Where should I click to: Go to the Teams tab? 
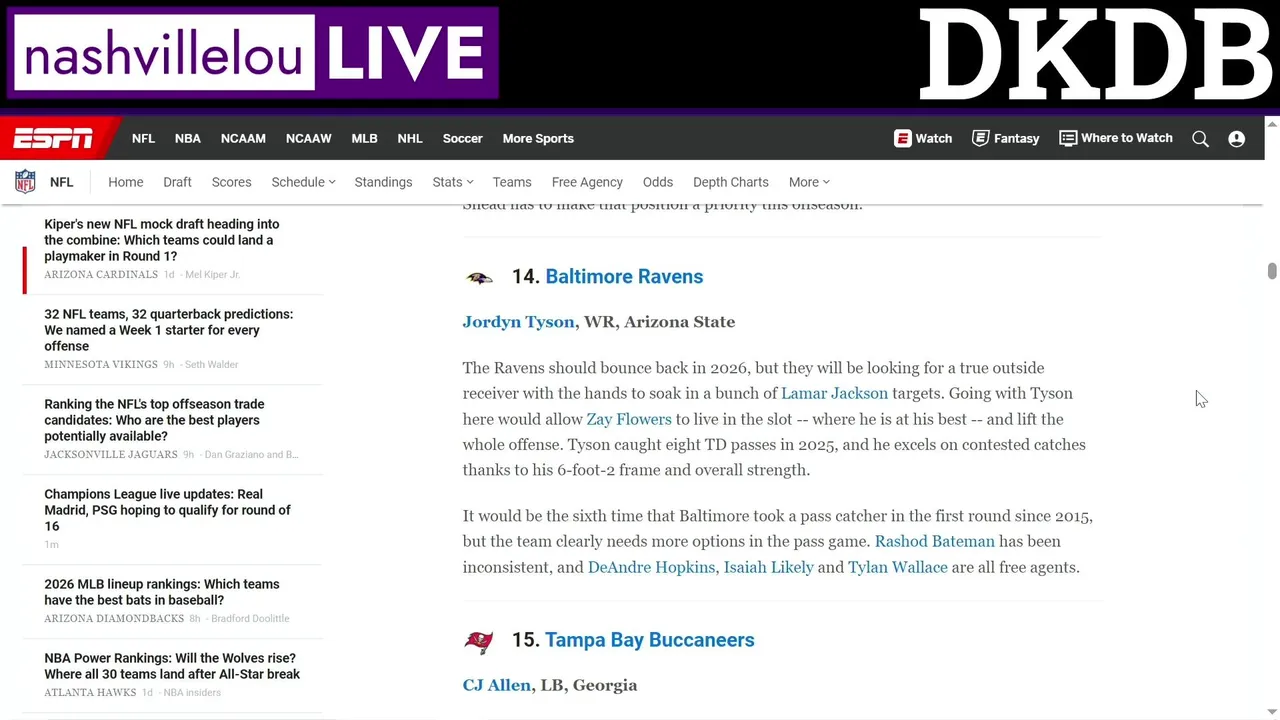pyautogui.click(x=512, y=182)
